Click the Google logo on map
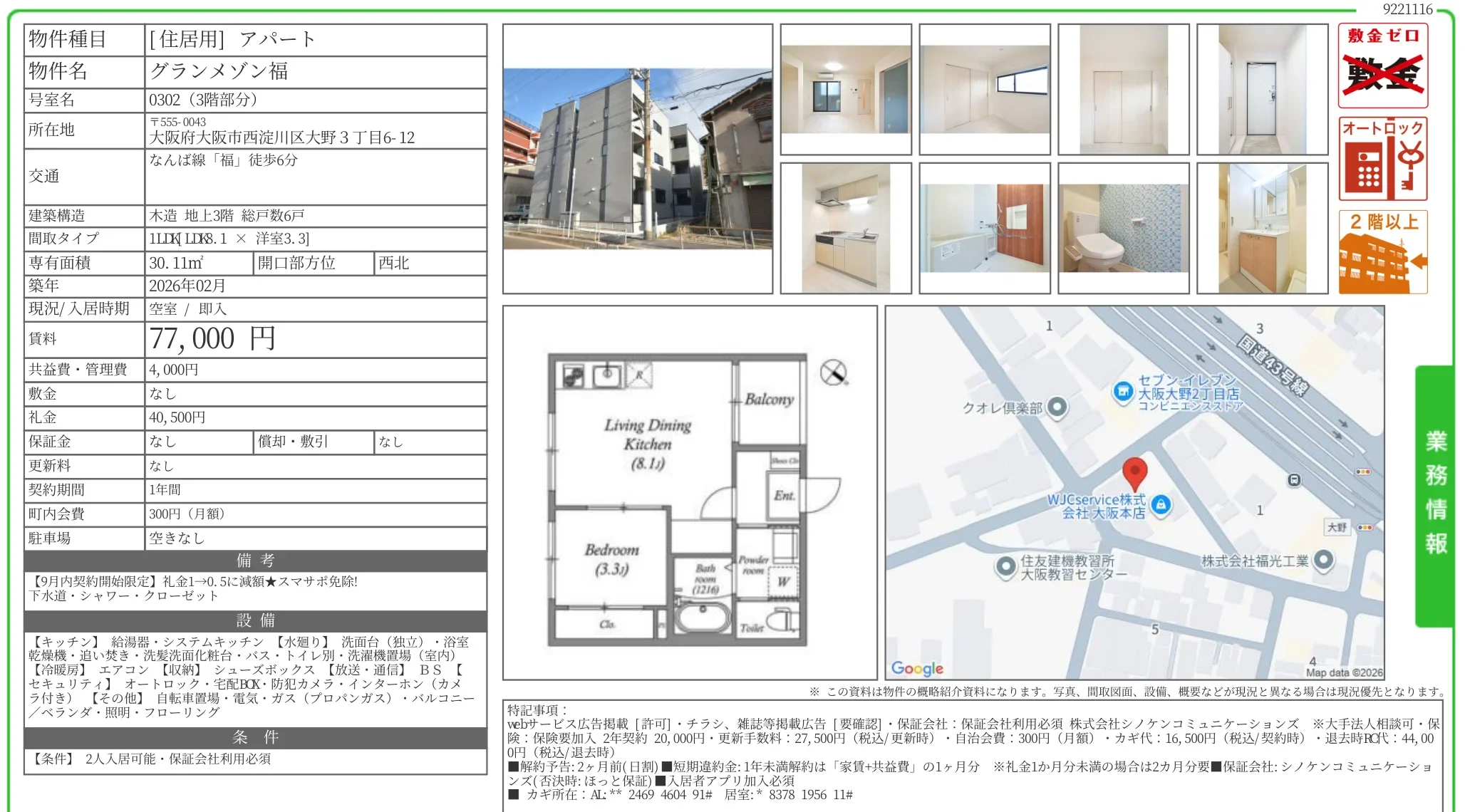This screenshot has height=812, width=1465. point(917,668)
